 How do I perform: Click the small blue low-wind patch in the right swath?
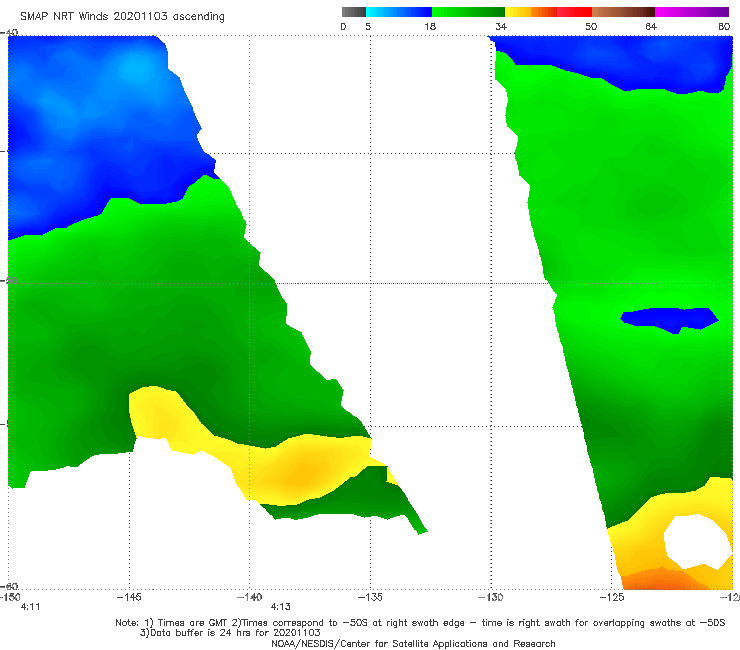point(669,320)
